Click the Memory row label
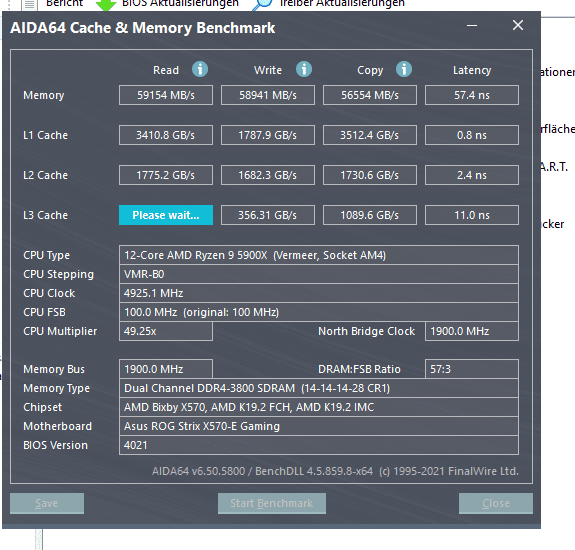575x550 pixels. (x=44, y=95)
